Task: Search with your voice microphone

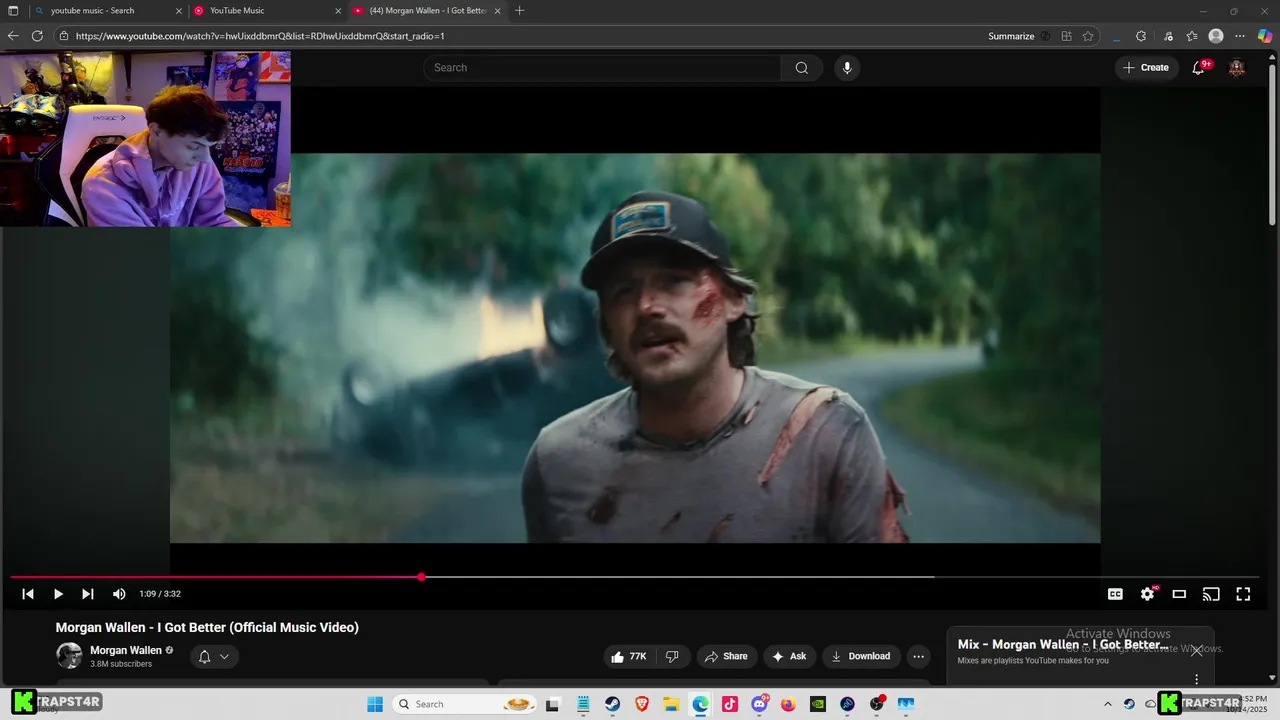Action: point(847,68)
